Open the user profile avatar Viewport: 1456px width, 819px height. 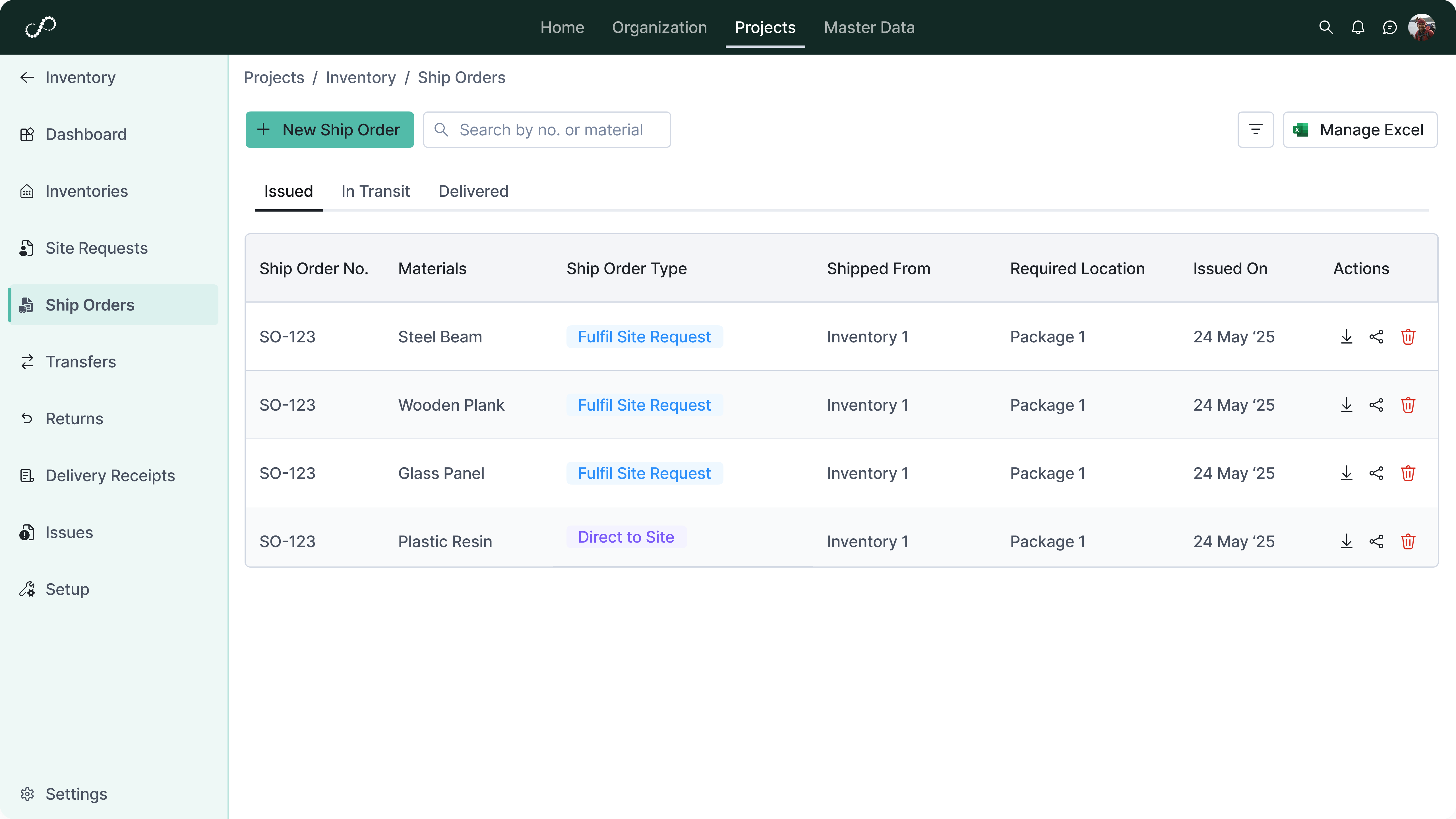(1422, 27)
